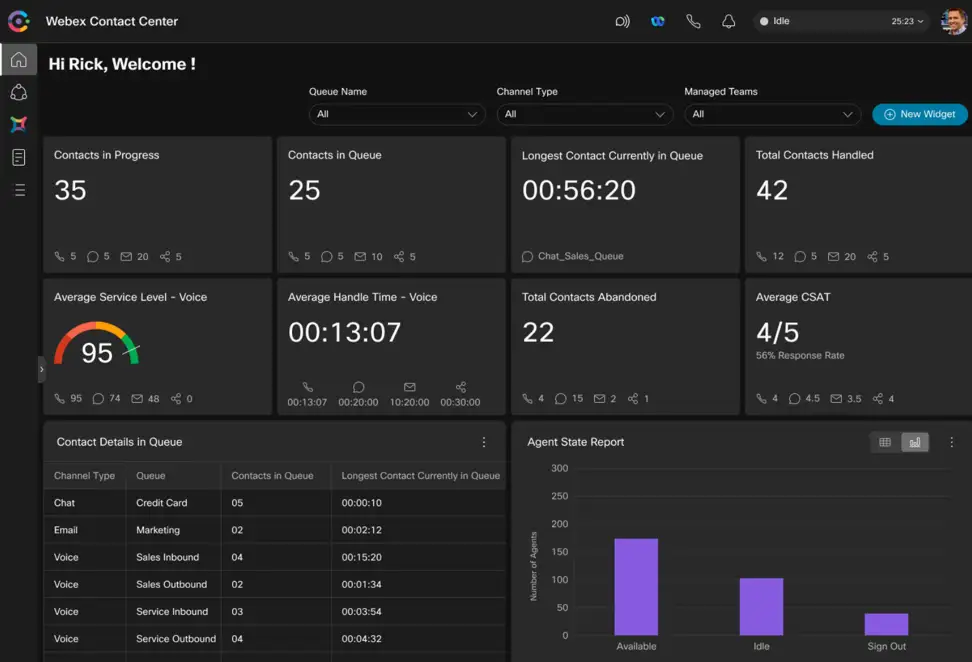Click chat icon in Contacts in Queue card
This screenshot has height=662, width=972.
point(326,257)
